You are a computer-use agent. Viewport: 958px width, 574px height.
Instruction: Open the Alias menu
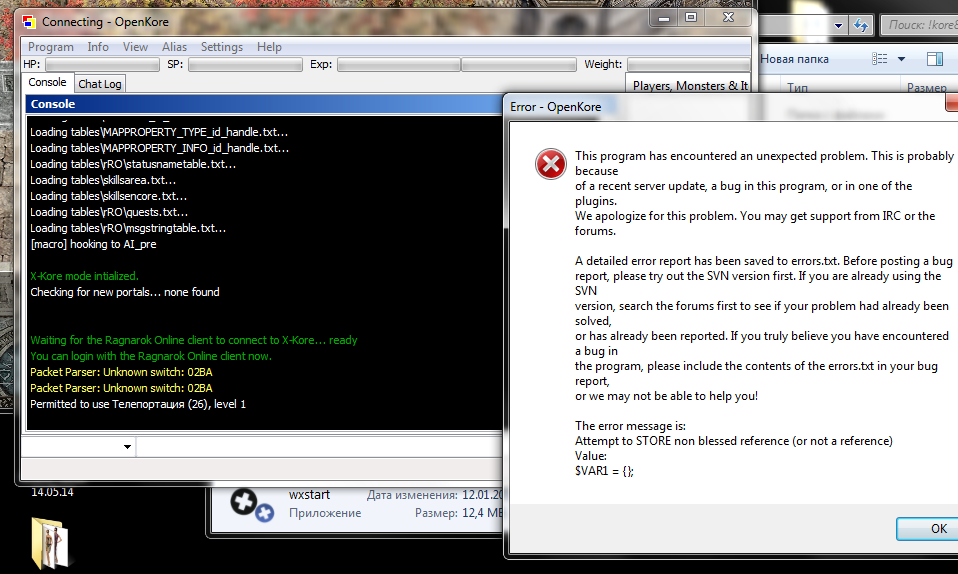174,47
